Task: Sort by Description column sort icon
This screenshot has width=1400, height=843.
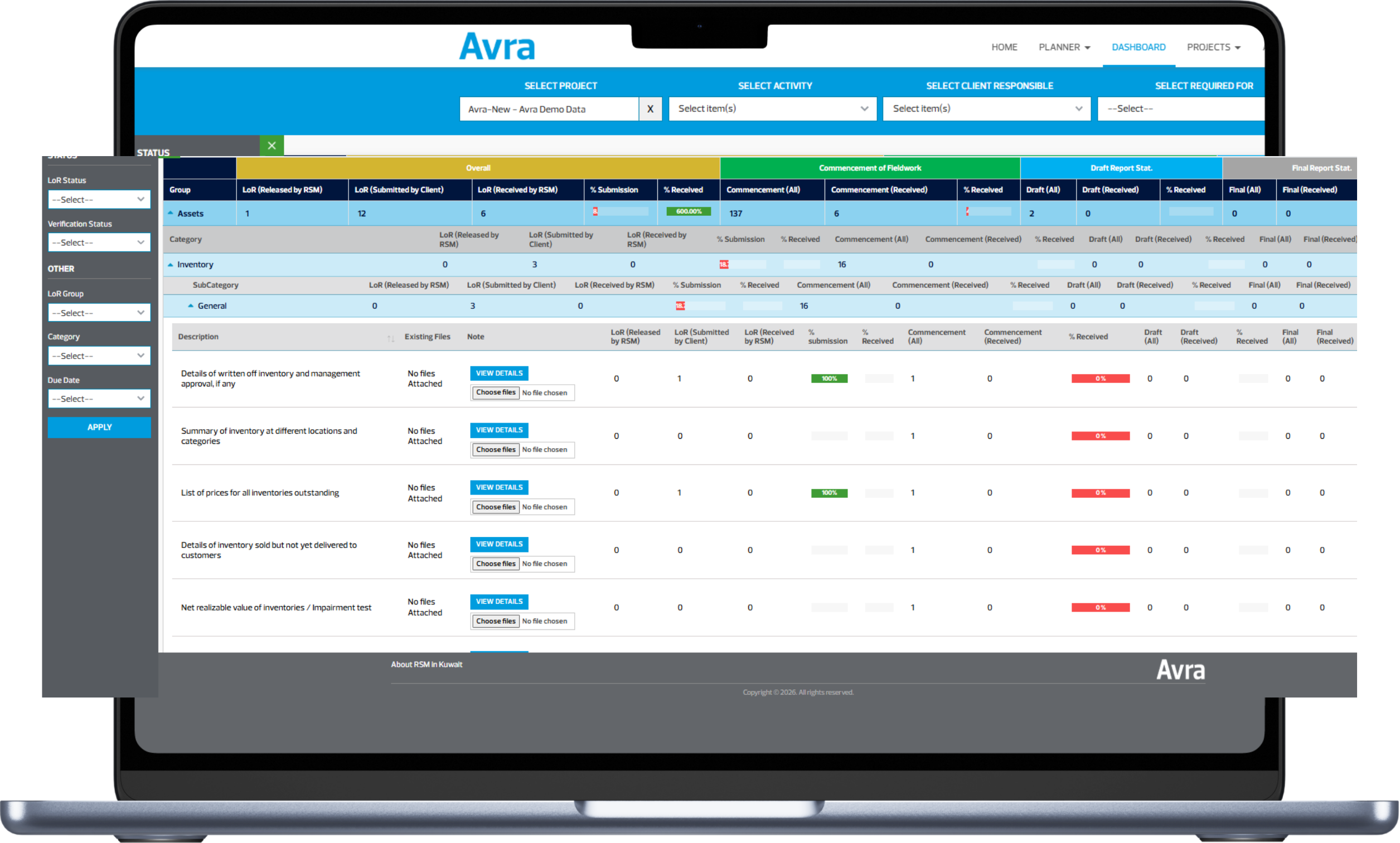Action: (x=391, y=337)
